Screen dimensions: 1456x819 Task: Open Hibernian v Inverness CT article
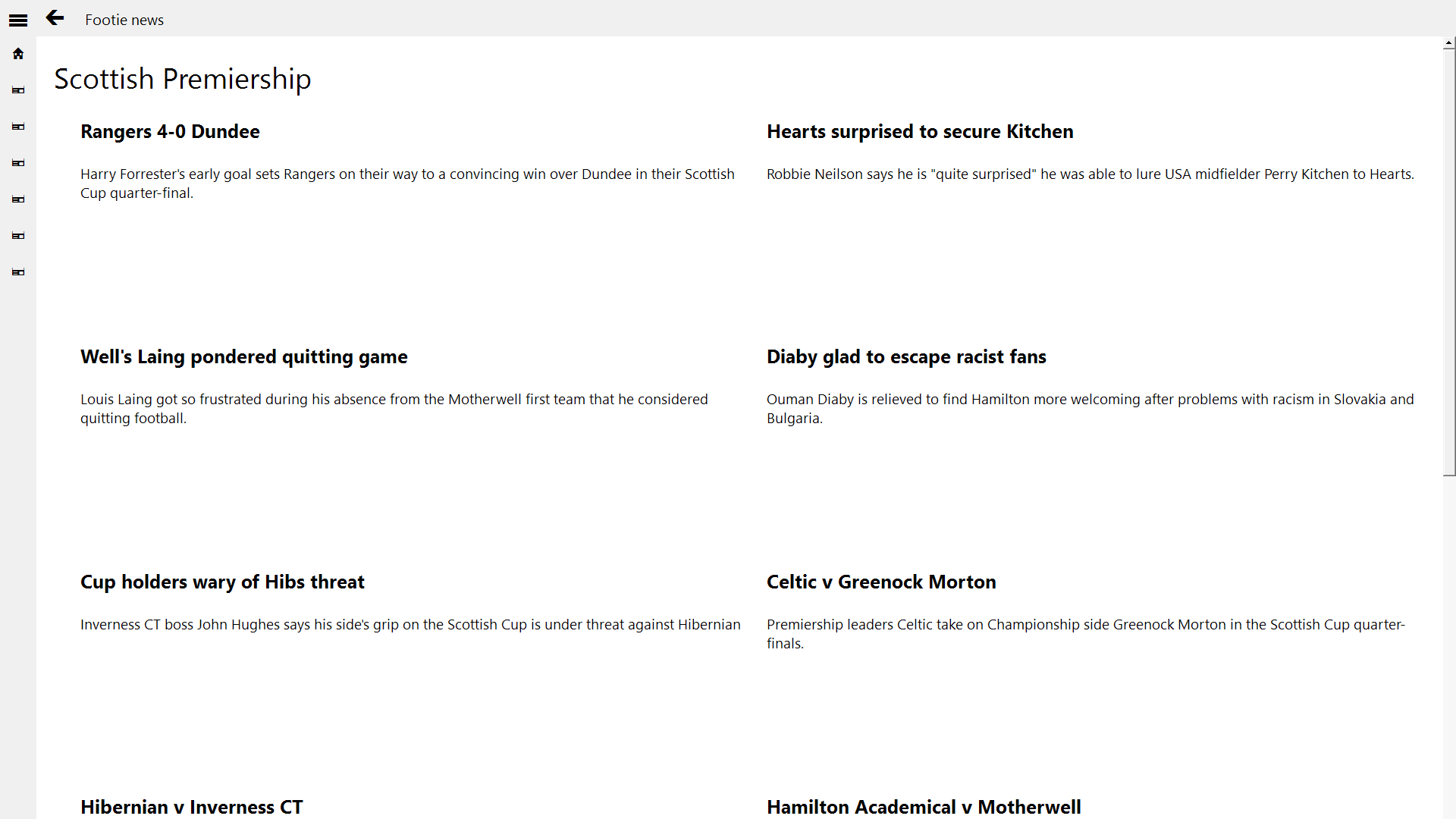[x=191, y=807]
